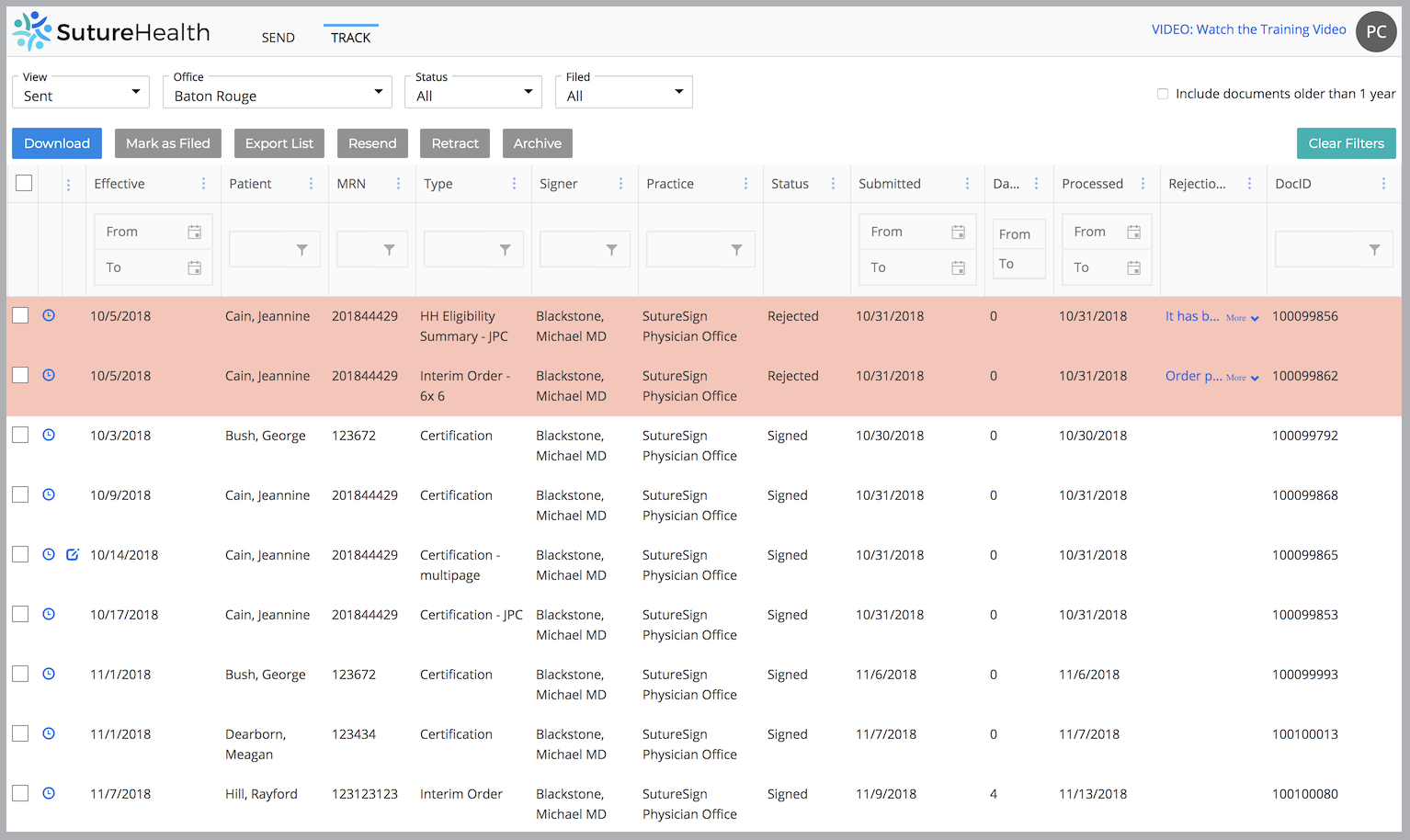Click the MRN filter input field
1410x840 pixels.
[x=358, y=250]
